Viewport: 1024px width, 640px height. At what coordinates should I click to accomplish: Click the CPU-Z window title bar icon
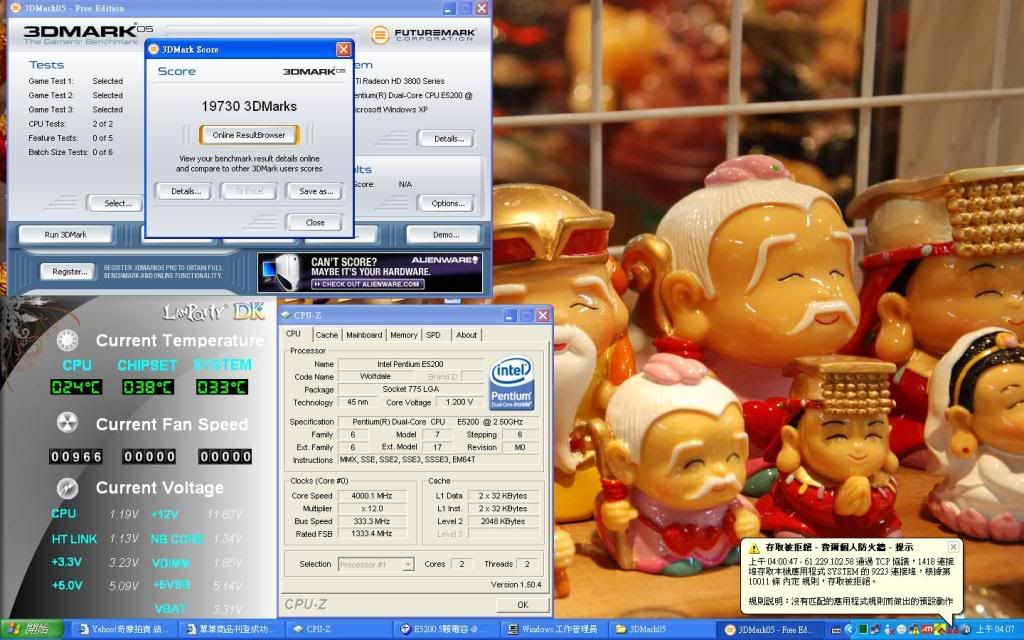coord(285,315)
